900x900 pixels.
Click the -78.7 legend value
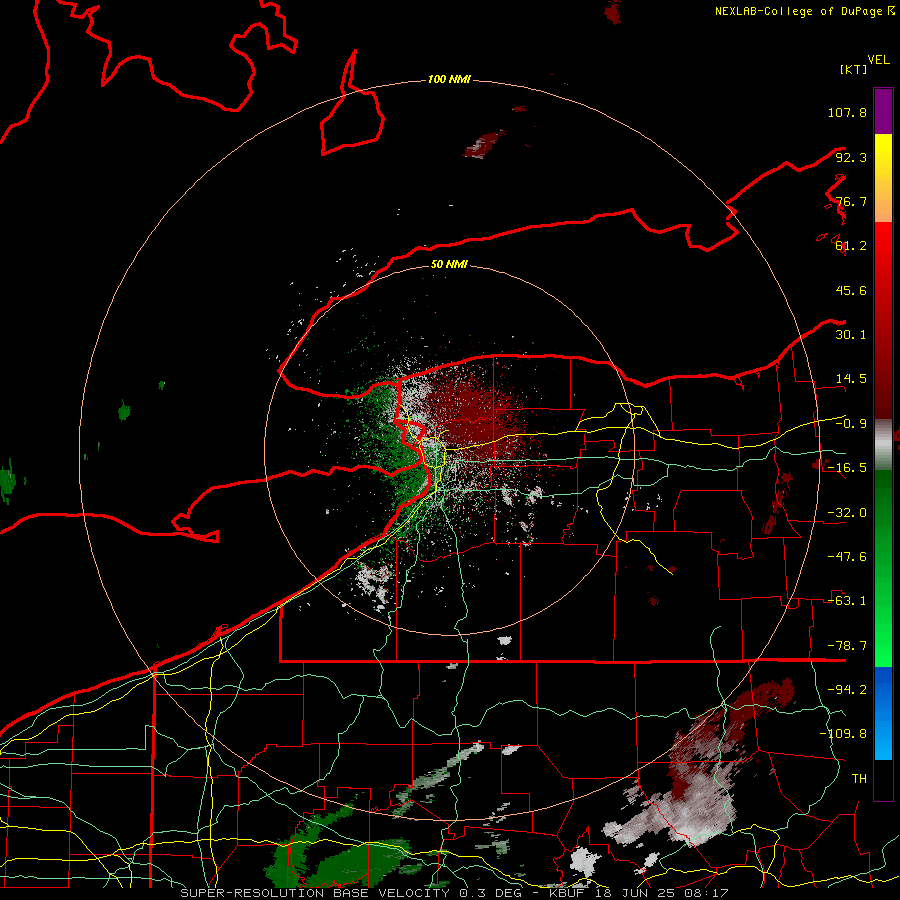[847, 646]
